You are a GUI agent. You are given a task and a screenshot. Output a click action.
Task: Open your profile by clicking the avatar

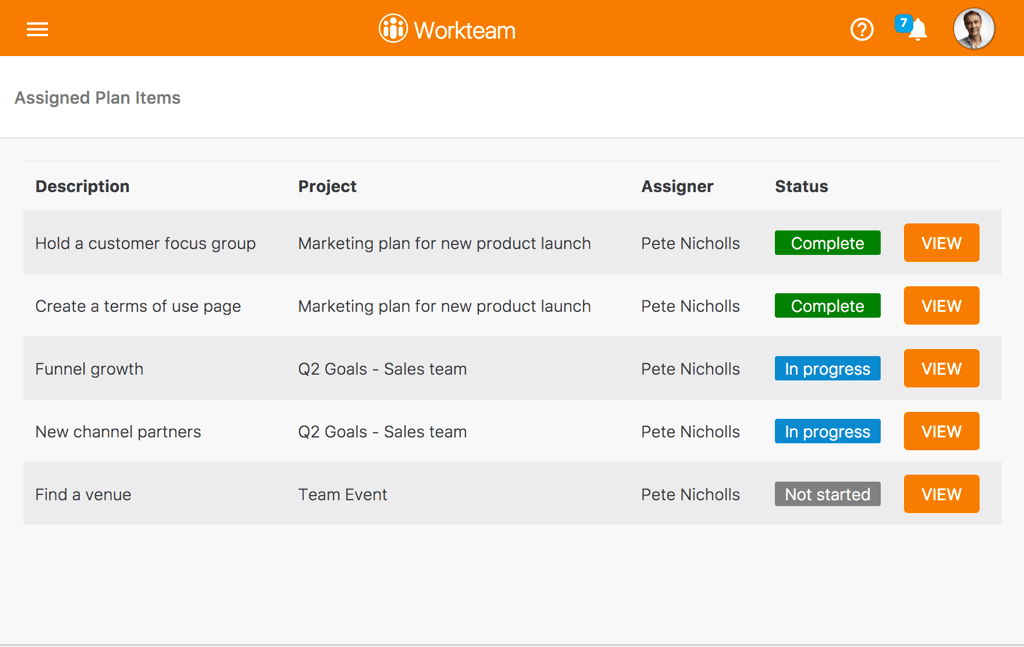point(973,29)
